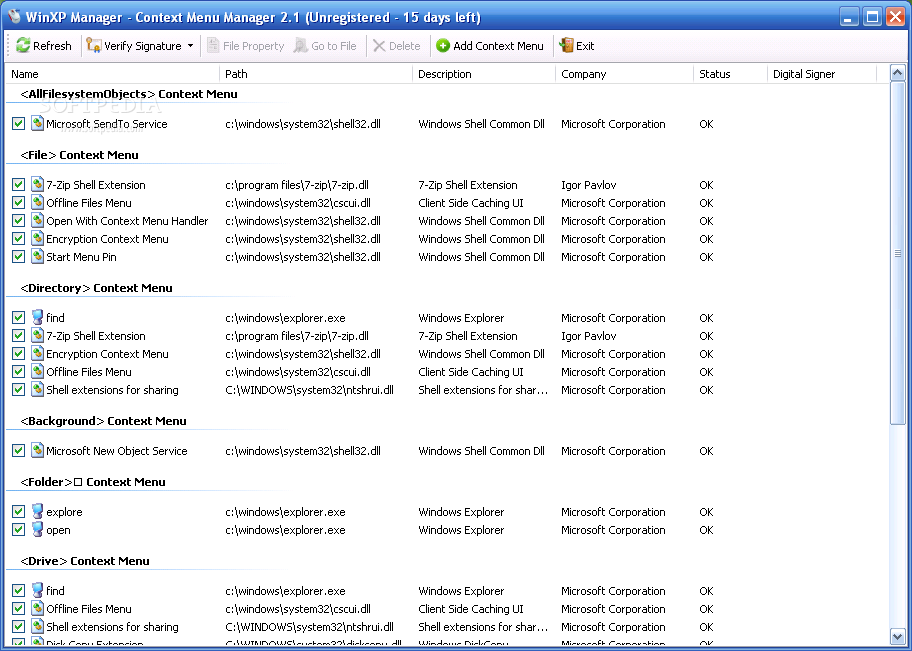Click path c:\program files\7-zip\7-zip.dll under File
Image resolution: width=912 pixels, height=651 pixels.
coord(297,185)
